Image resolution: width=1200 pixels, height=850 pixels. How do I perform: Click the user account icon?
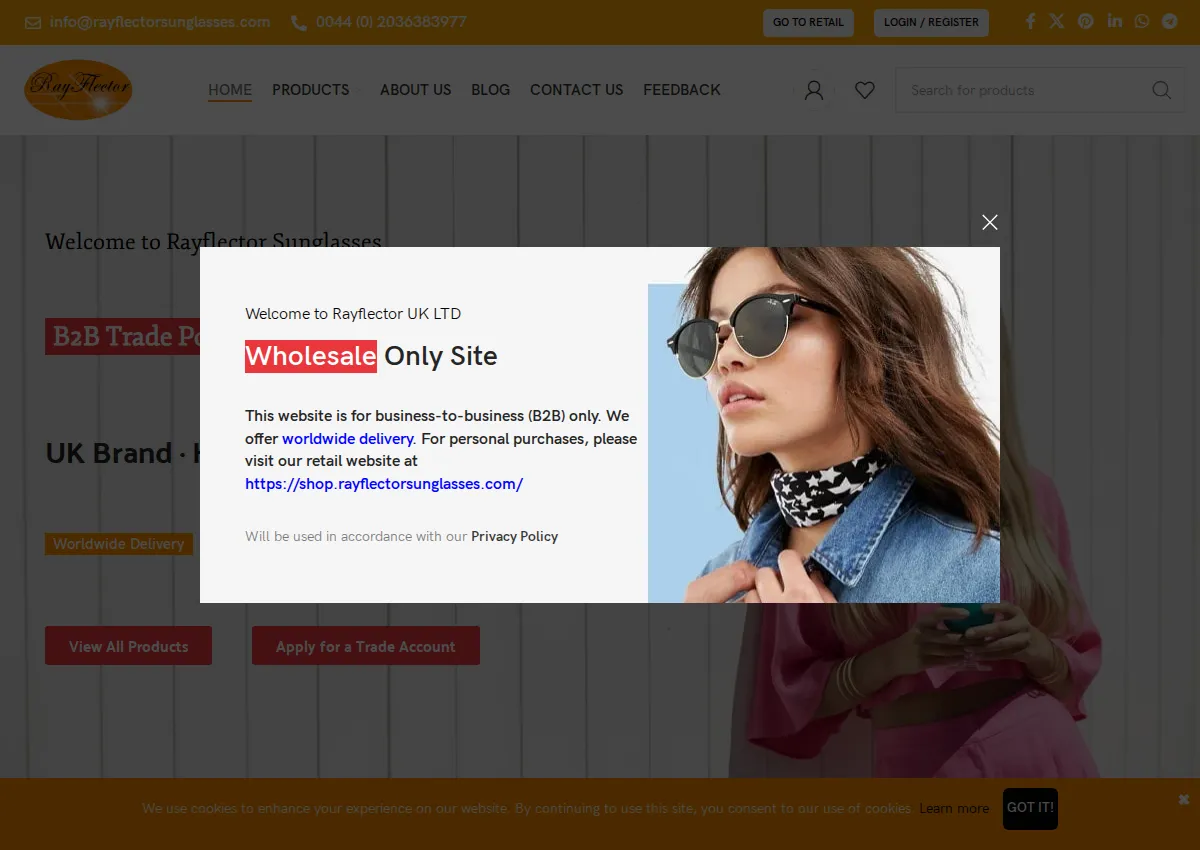coord(814,90)
